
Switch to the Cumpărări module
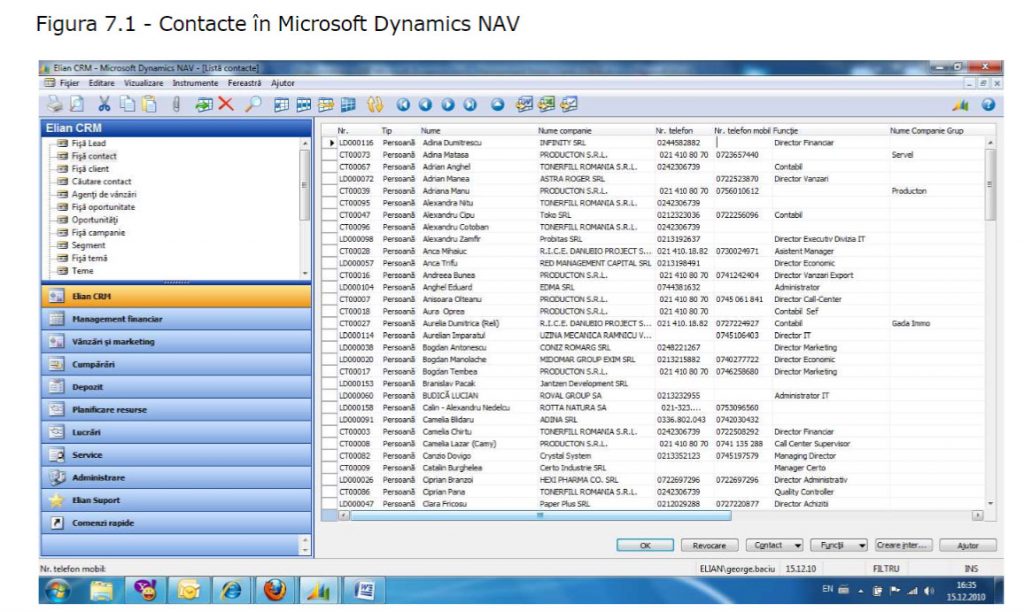click(x=176, y=364)
